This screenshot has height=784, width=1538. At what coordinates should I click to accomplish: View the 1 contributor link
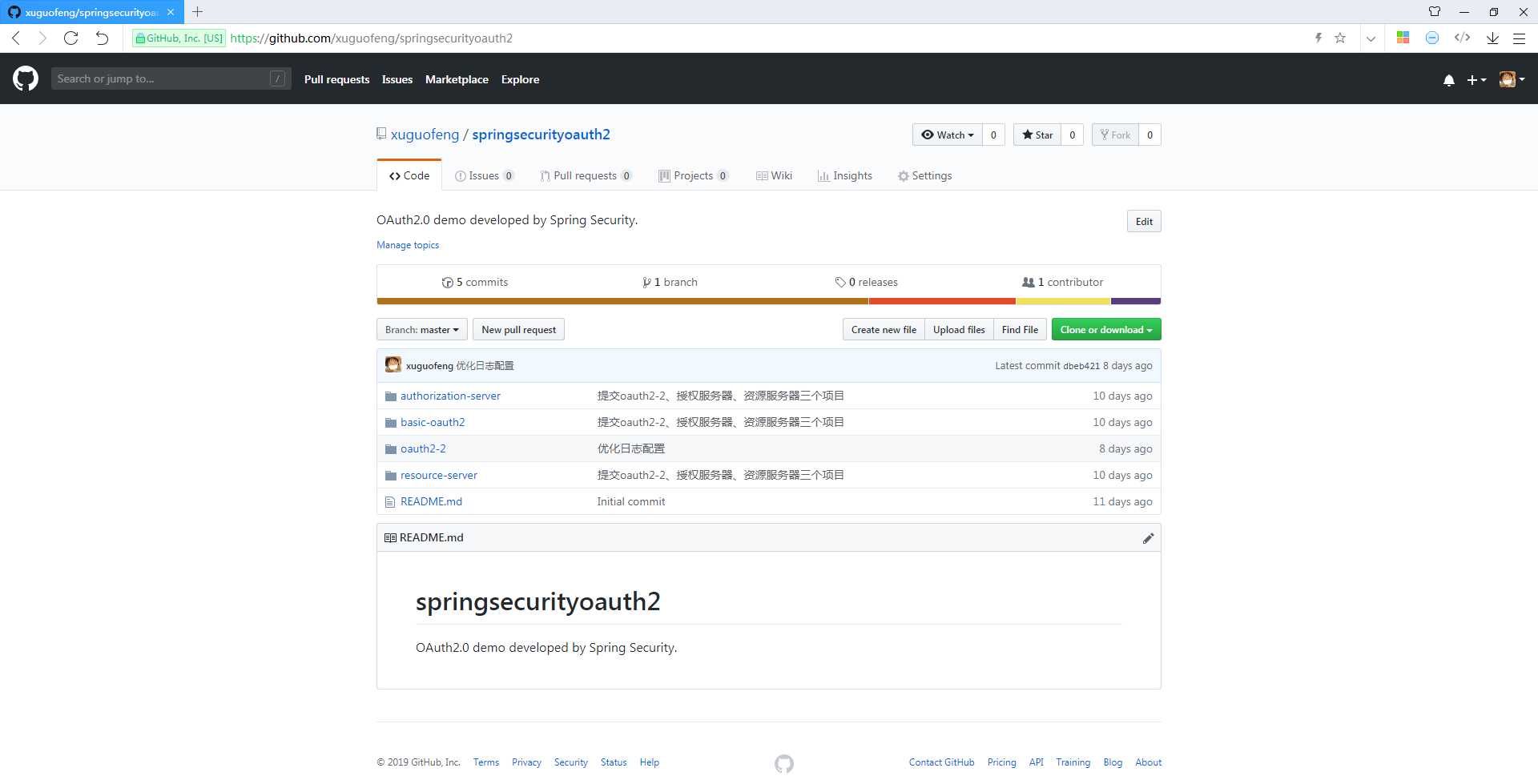(1062, 282)
